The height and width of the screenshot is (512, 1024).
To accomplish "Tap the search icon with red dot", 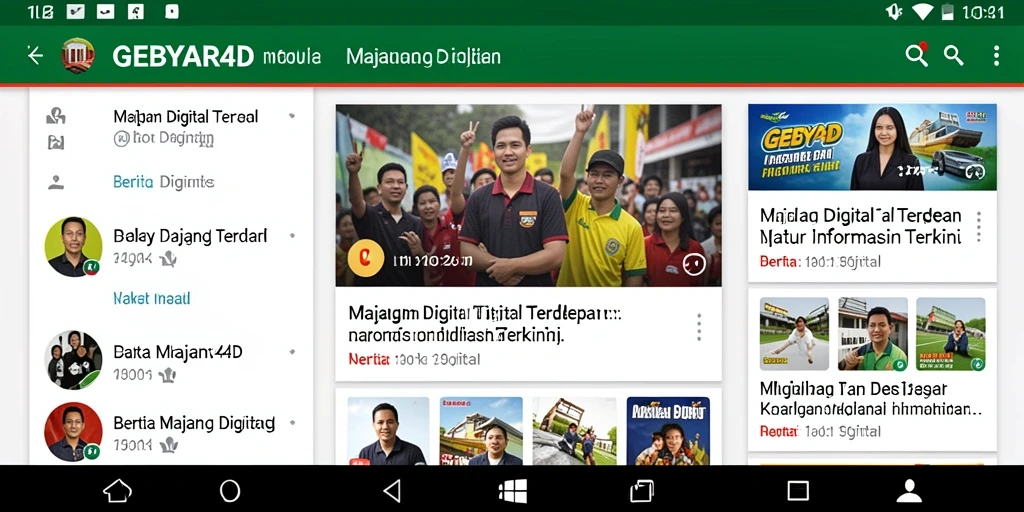I will click(916, 55).
